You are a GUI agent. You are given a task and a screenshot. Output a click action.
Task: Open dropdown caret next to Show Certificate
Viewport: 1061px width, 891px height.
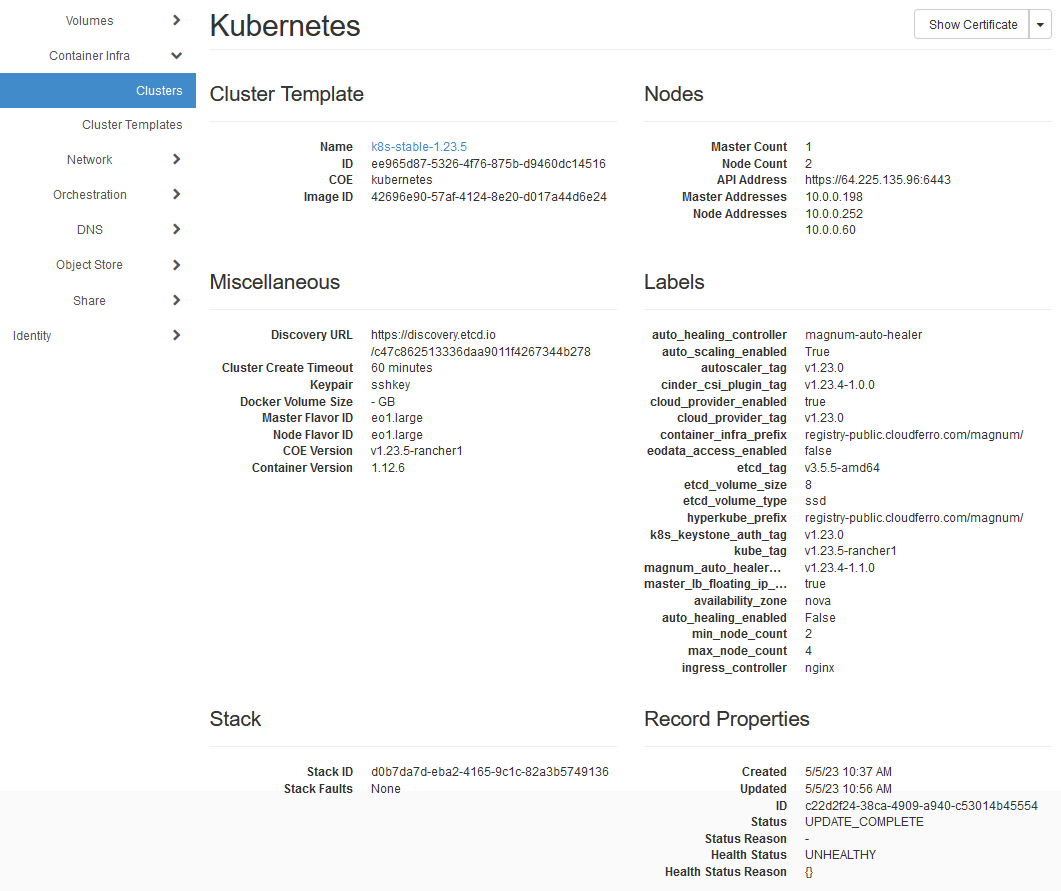(1040, 25)
